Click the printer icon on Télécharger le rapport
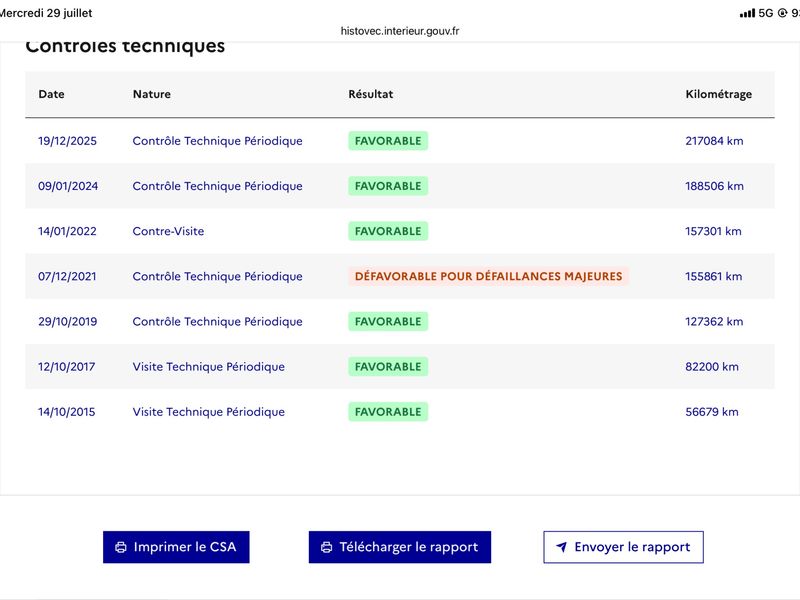The image size is (800, 600). point(327,547)
